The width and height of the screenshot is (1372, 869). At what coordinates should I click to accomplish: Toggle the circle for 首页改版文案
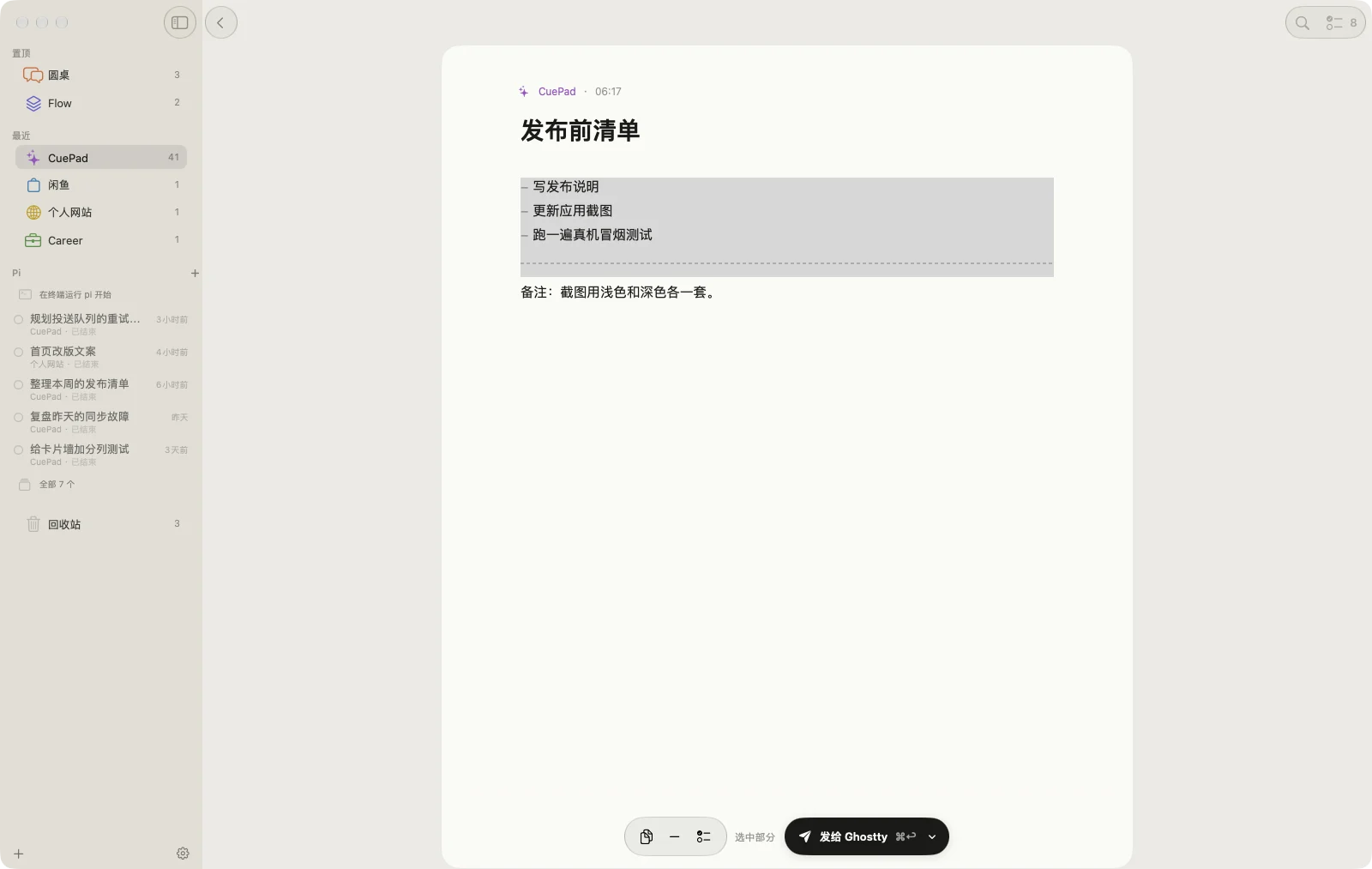click(18, 352)
